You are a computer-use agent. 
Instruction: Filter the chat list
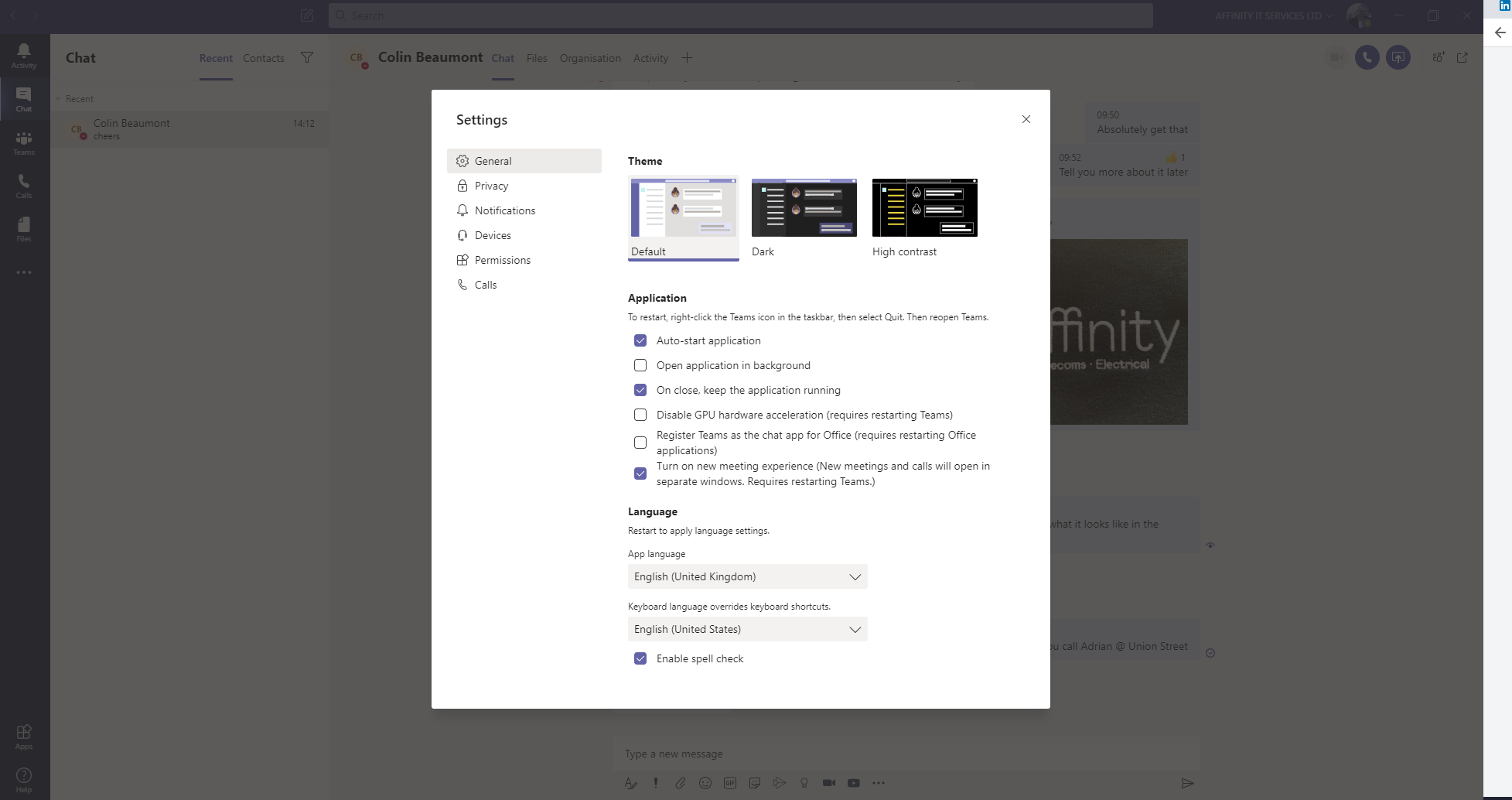point(307,58)
